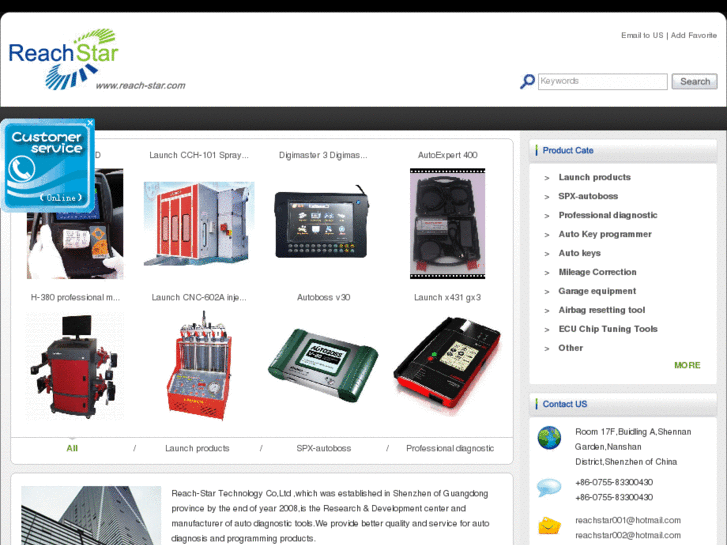The width and height of the screenshot is (727, 545).
Task: Close the Customer service popup
Action: tap(90, 123)
